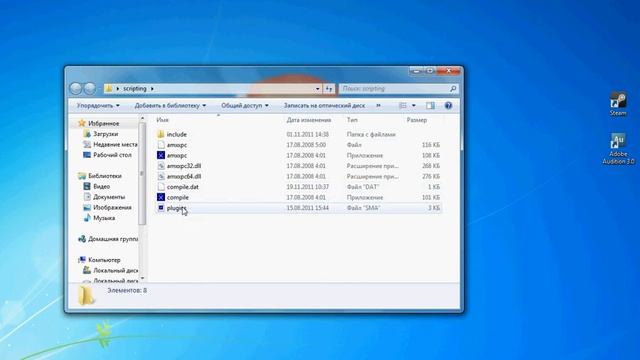The width and height of the screenshot is (640, 360).
Task: Click the amxxpc plain file icon
Action: pyautogui.click(x=161, y=145)
